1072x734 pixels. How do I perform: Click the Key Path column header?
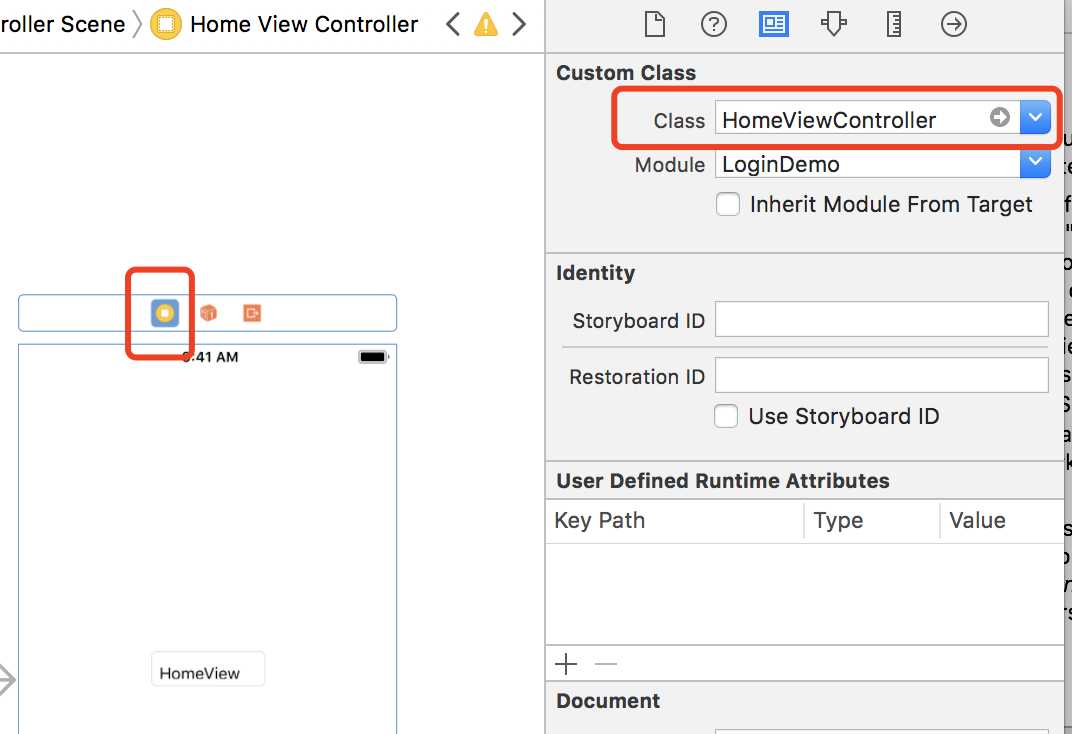(x=600, y=521)
